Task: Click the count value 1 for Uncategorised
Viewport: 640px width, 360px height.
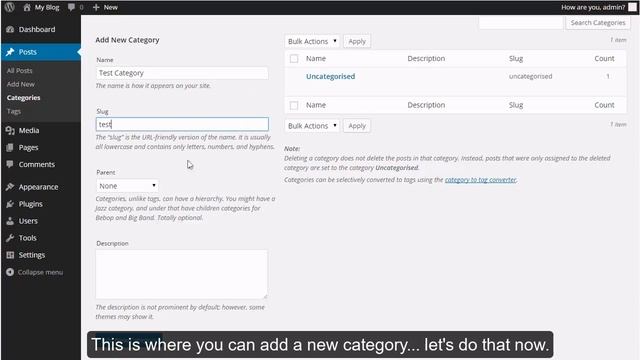Action: click(x=608, y=76)
